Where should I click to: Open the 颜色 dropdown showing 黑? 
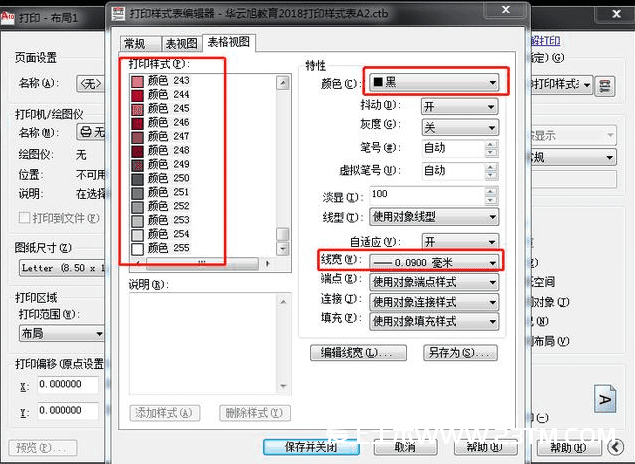pyautogui.click(x=433, y=82)
